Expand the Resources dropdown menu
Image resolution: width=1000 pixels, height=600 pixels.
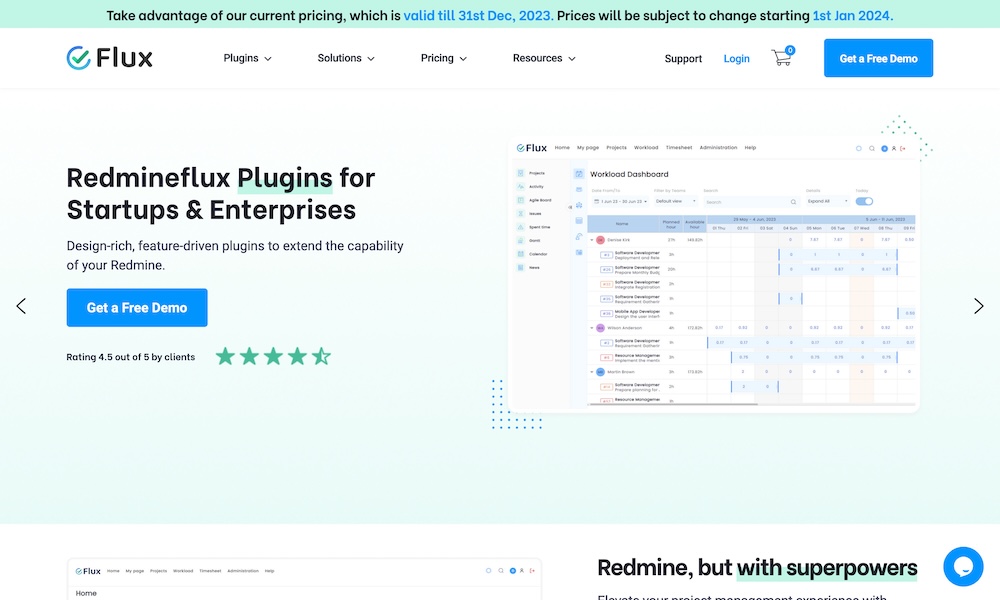[544, 58]
